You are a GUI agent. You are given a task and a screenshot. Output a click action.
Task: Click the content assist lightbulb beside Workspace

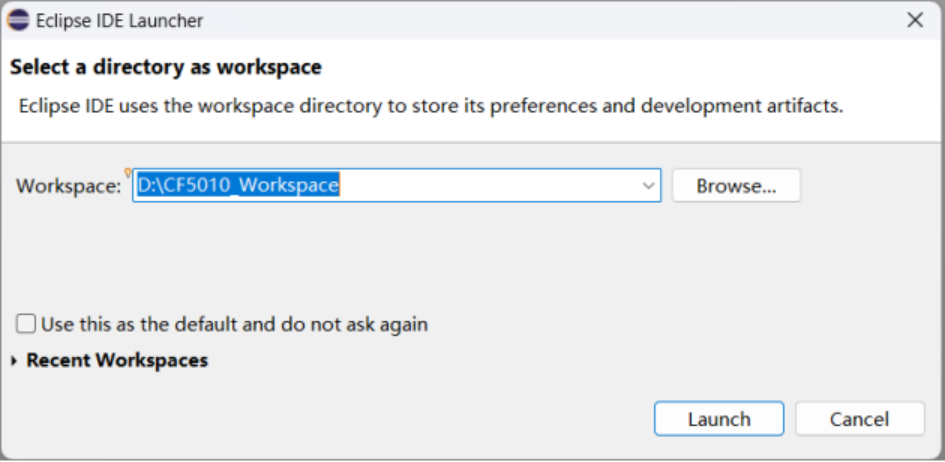click(128, 173)
